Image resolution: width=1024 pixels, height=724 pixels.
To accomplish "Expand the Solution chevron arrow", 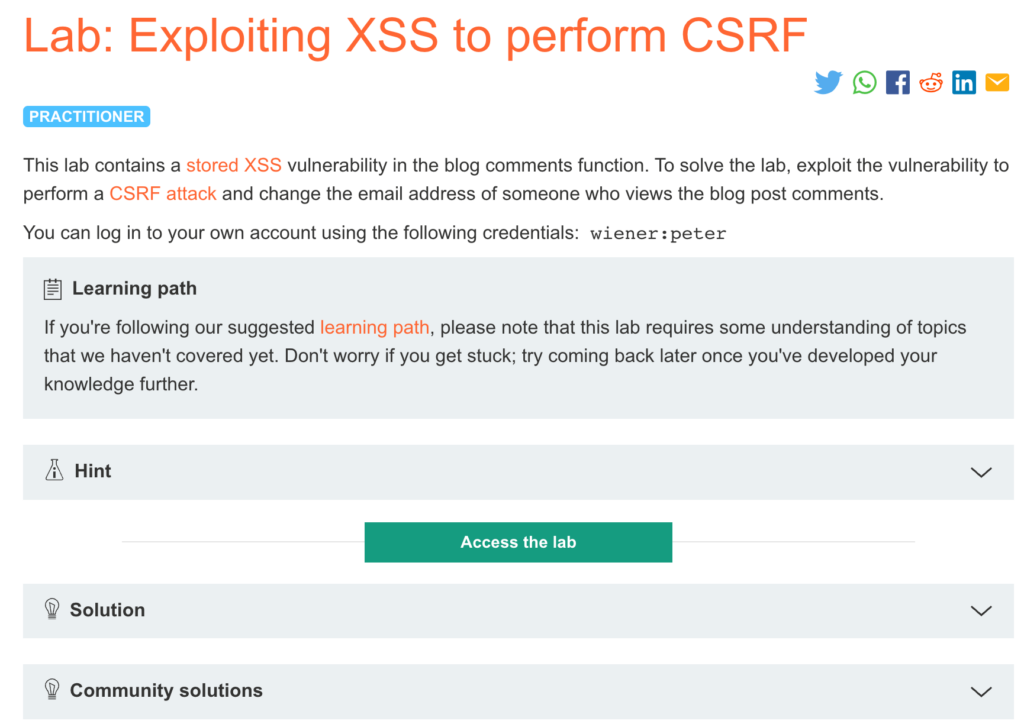I will click(x=981, y=610).
